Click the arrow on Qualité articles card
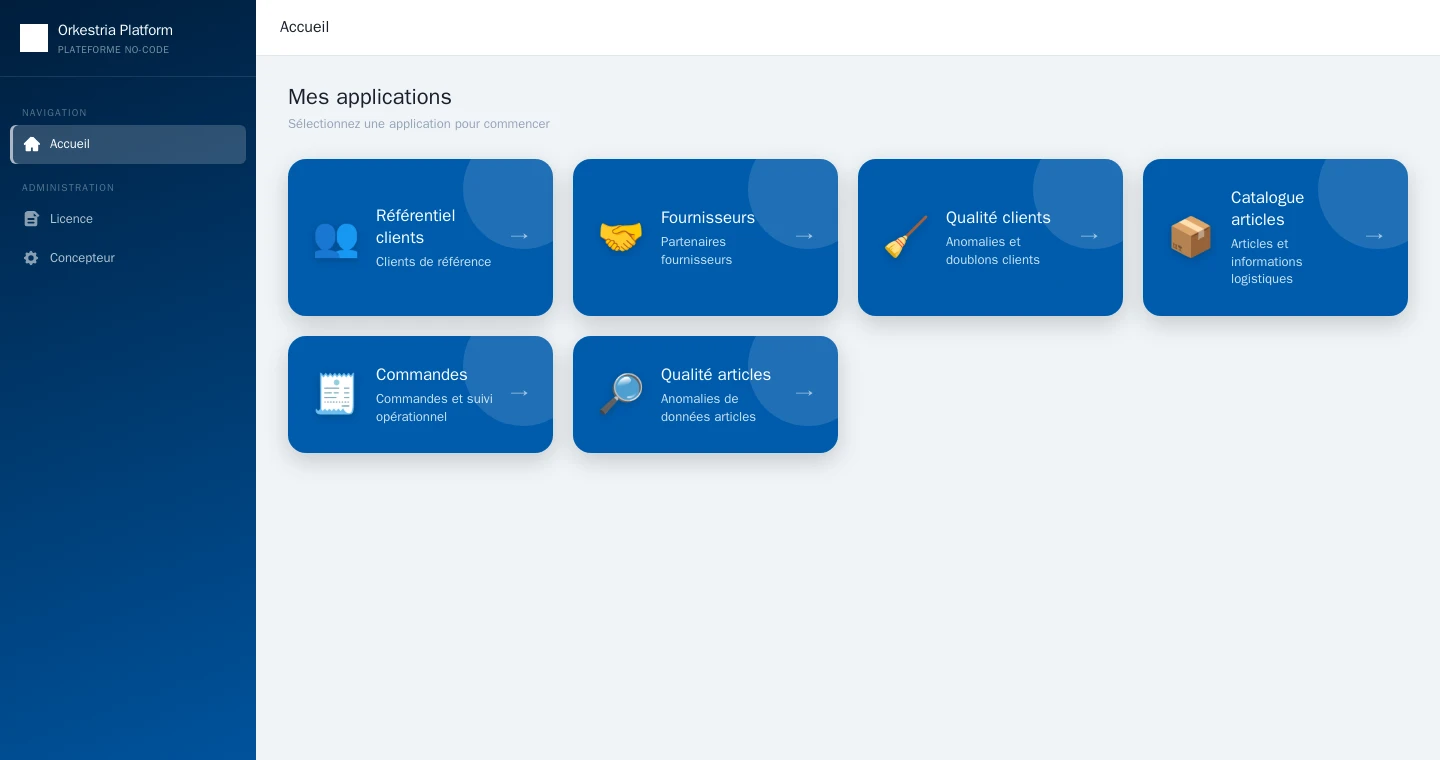This screenshot has width=1440, height=760. [804, 394]
